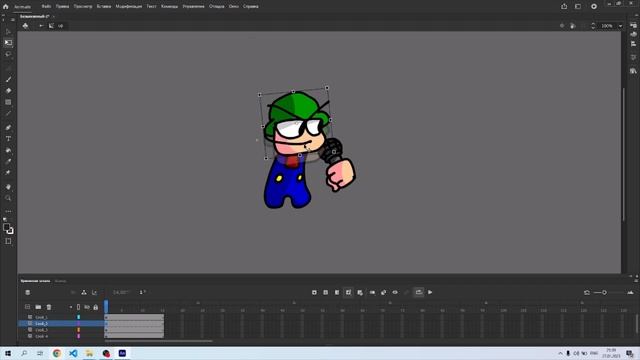Select the Lasso tool
640x360 pixels.
click(x=8, y=54)
